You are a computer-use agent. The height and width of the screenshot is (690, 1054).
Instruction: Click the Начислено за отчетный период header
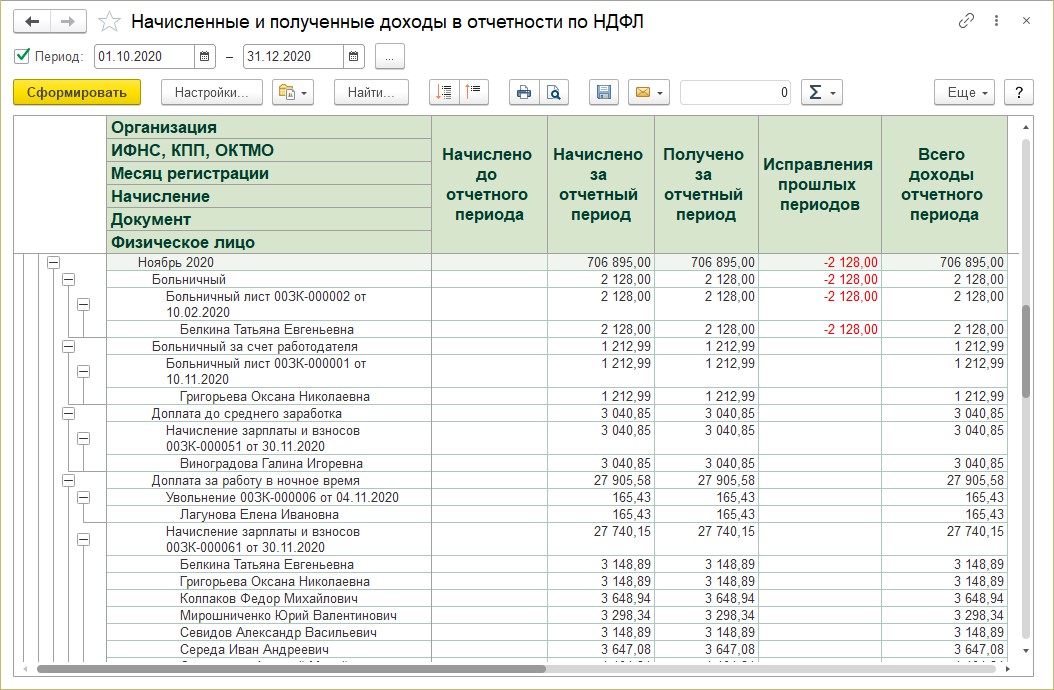coord(600,184)
